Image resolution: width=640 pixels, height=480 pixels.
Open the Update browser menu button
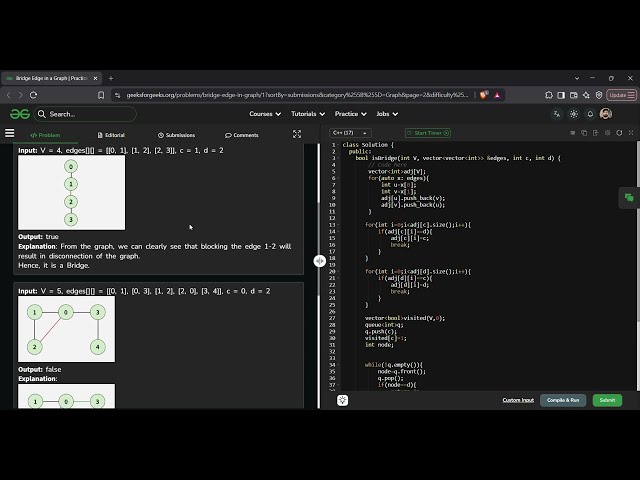coord(621,95)
